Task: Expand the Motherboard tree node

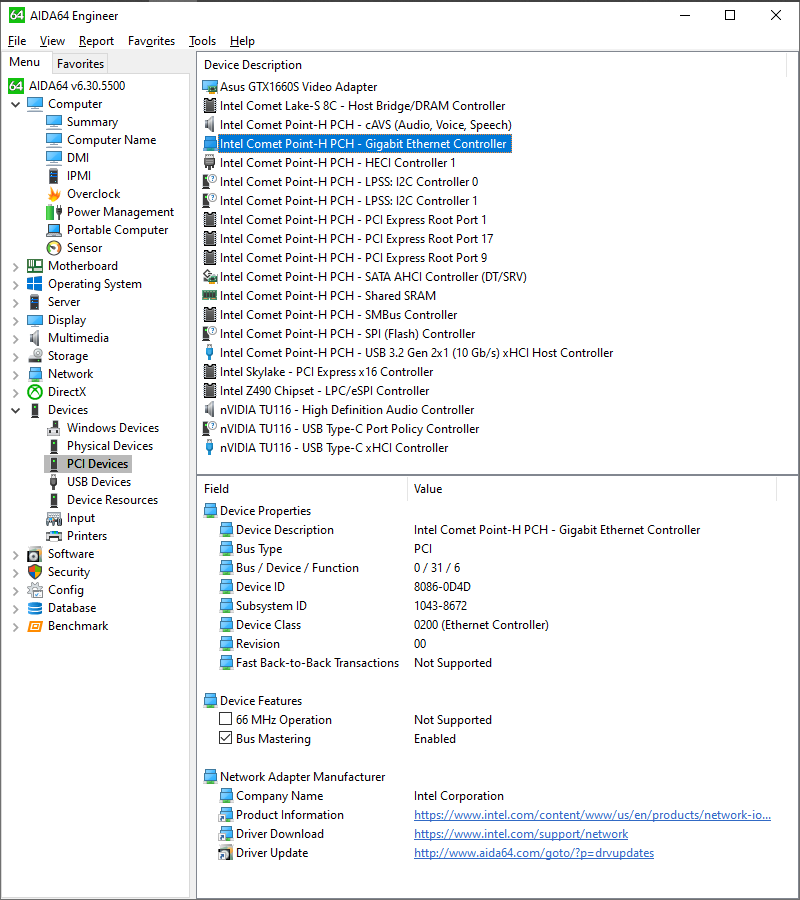Action: pos(15,266)
